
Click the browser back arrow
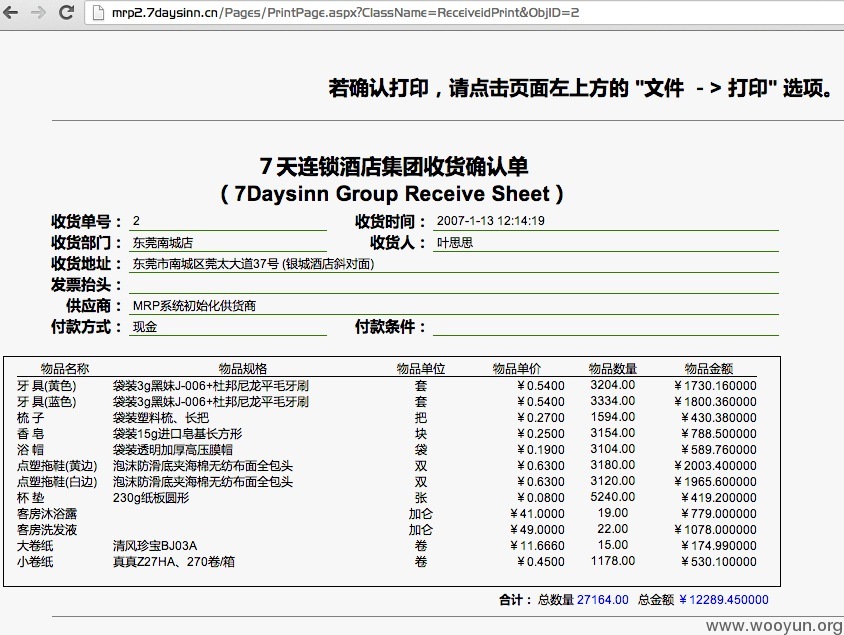tap(12, 12)
